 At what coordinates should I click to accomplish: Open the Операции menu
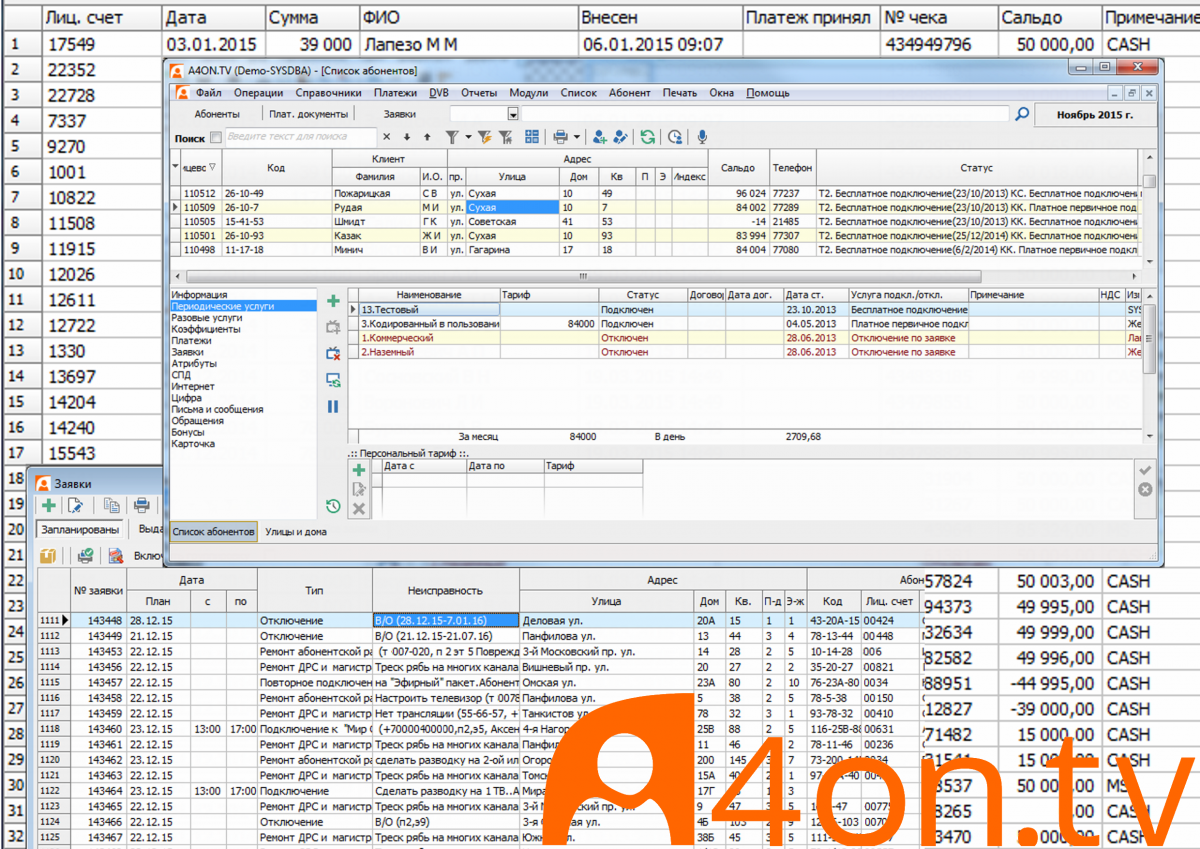tap(258, 93)
